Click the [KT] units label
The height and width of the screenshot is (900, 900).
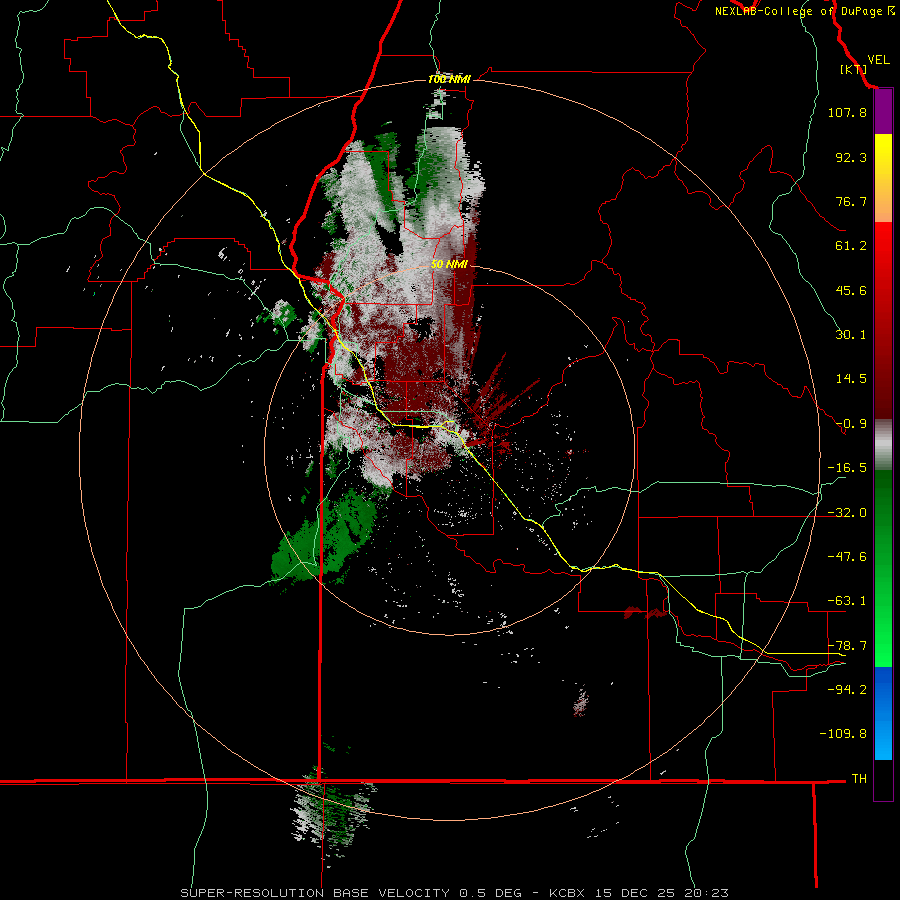(x=854, y=69)
